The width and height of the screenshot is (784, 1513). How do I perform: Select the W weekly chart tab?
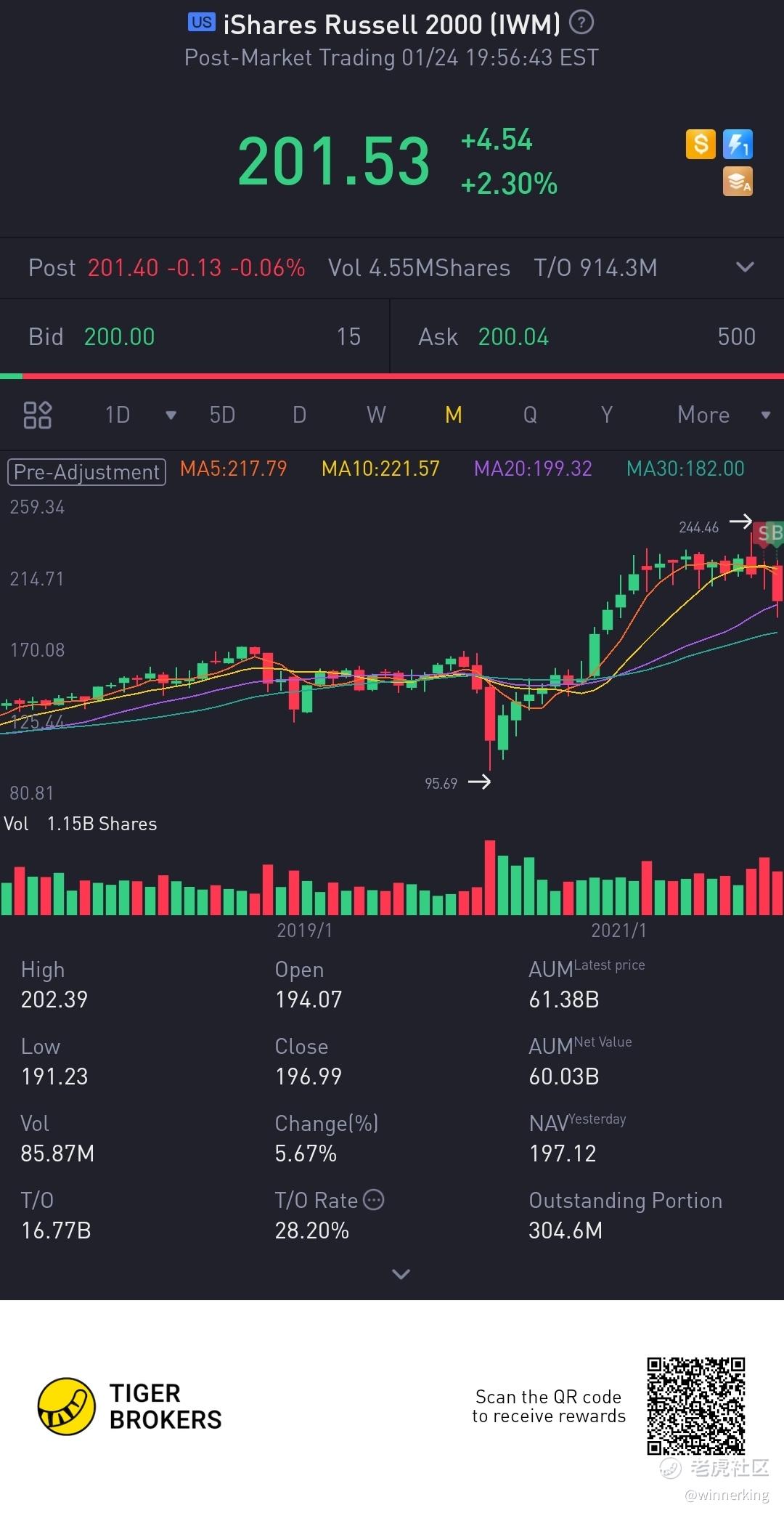tap(376, 415)
